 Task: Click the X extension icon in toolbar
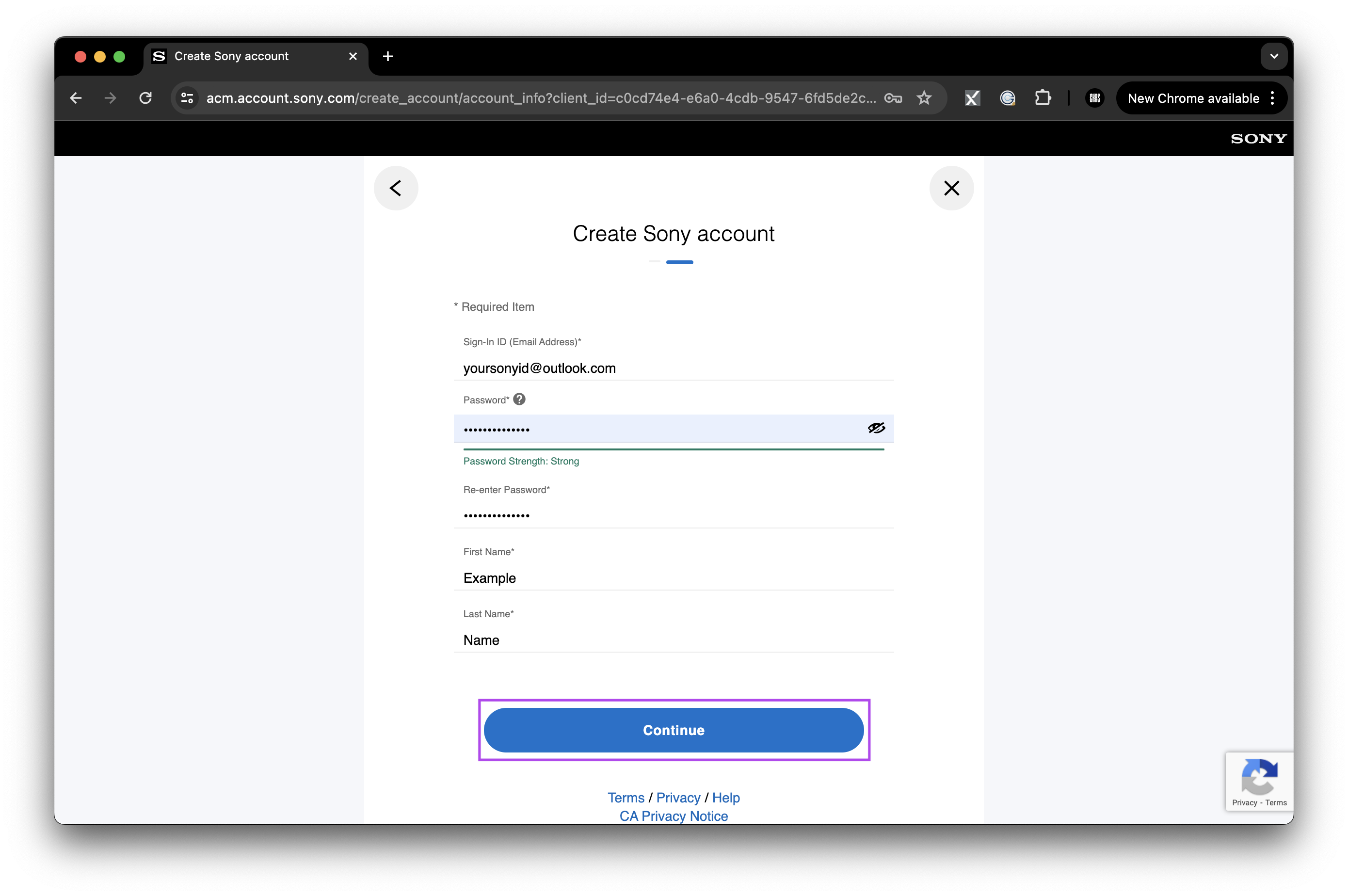972,98
